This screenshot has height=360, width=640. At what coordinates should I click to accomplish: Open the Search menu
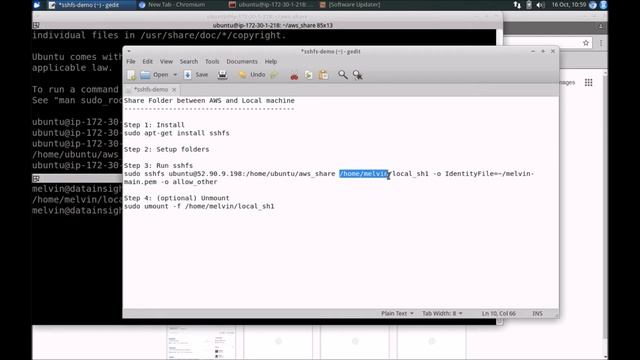189,61
